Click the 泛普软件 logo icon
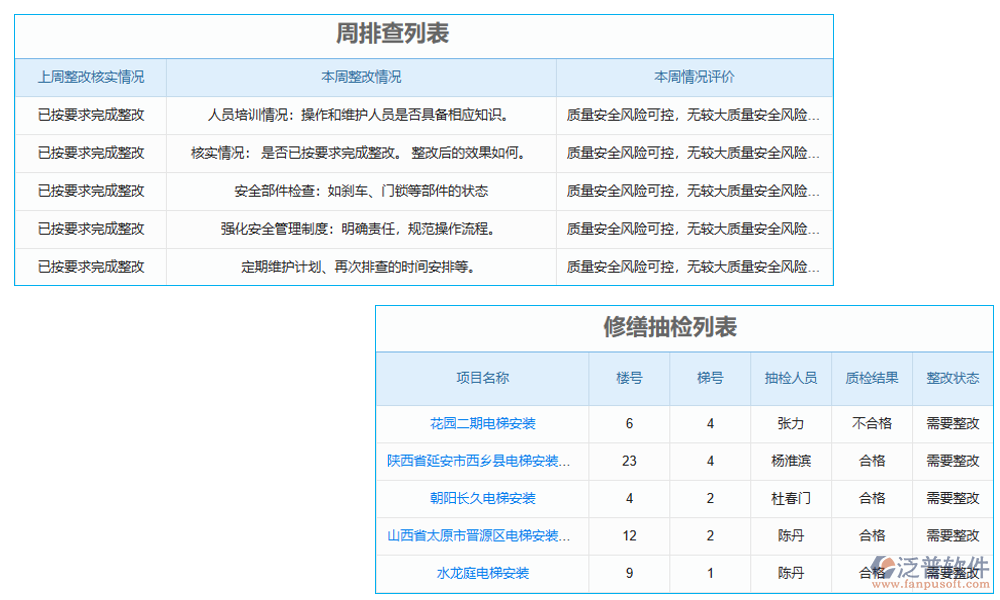Screen dimensions: 1000x600 click(884, 565)
